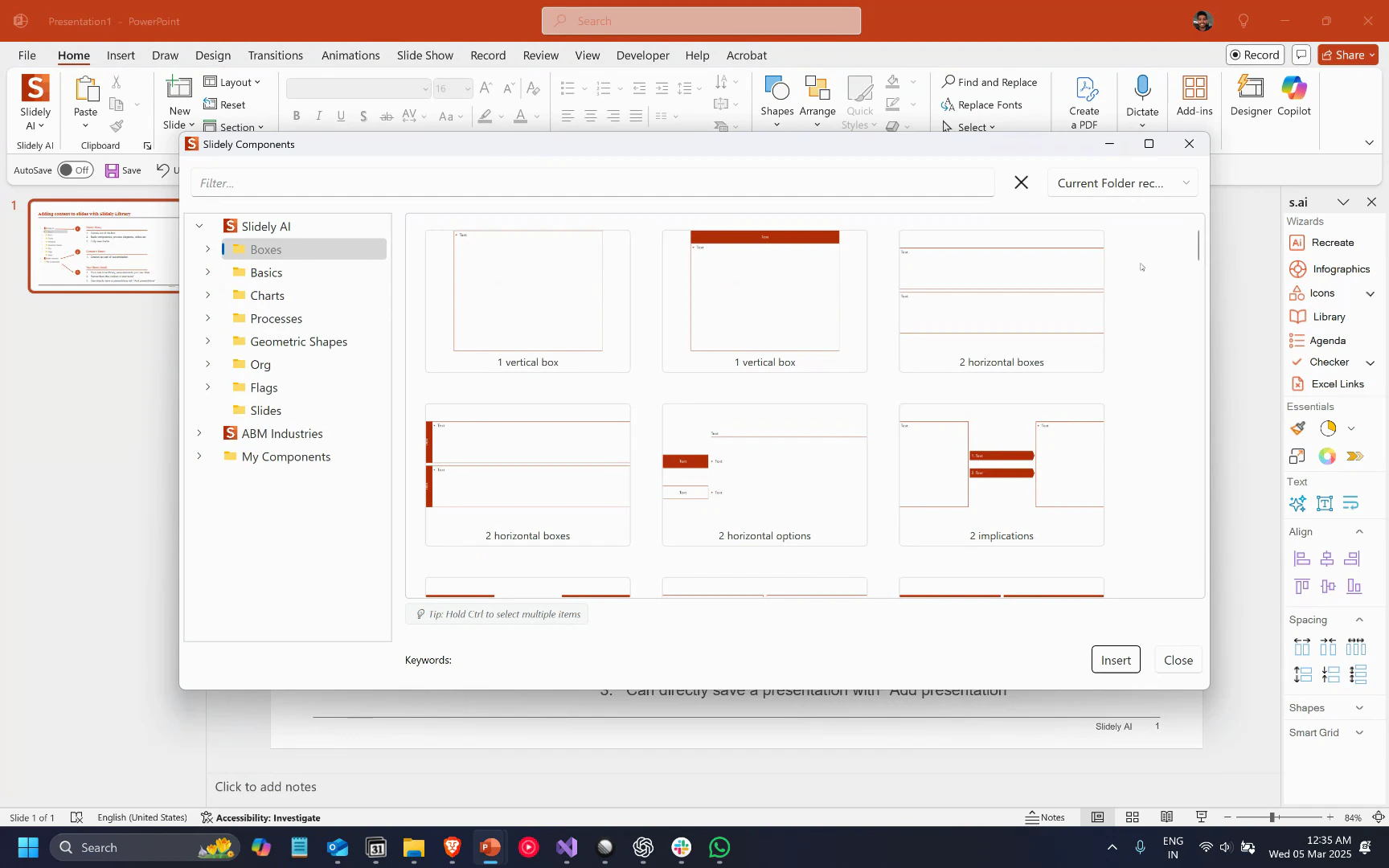Screen dimensions: 1389x868
Task: Toggle the AutoSave switch
Action: click(x=76, y=170)
